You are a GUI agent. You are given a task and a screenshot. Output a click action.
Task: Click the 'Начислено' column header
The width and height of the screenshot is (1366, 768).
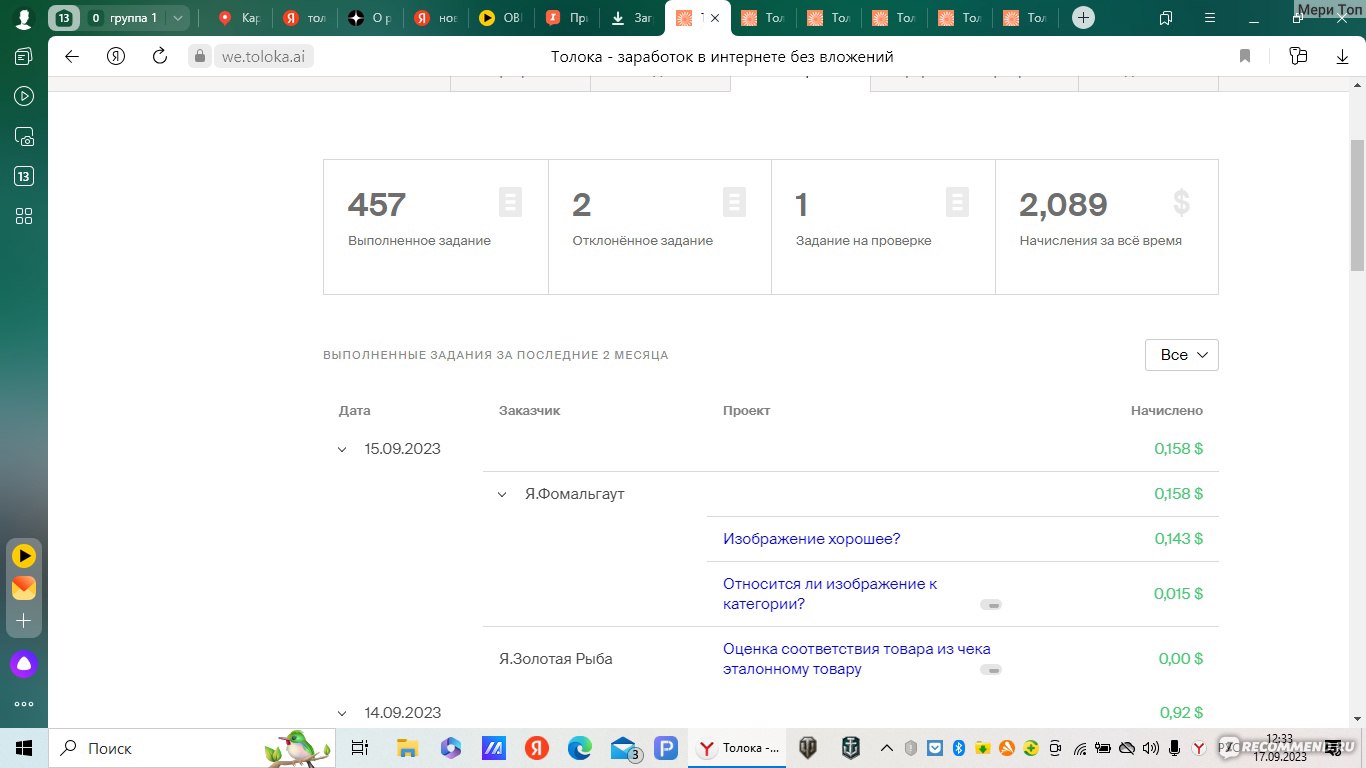1167,411
